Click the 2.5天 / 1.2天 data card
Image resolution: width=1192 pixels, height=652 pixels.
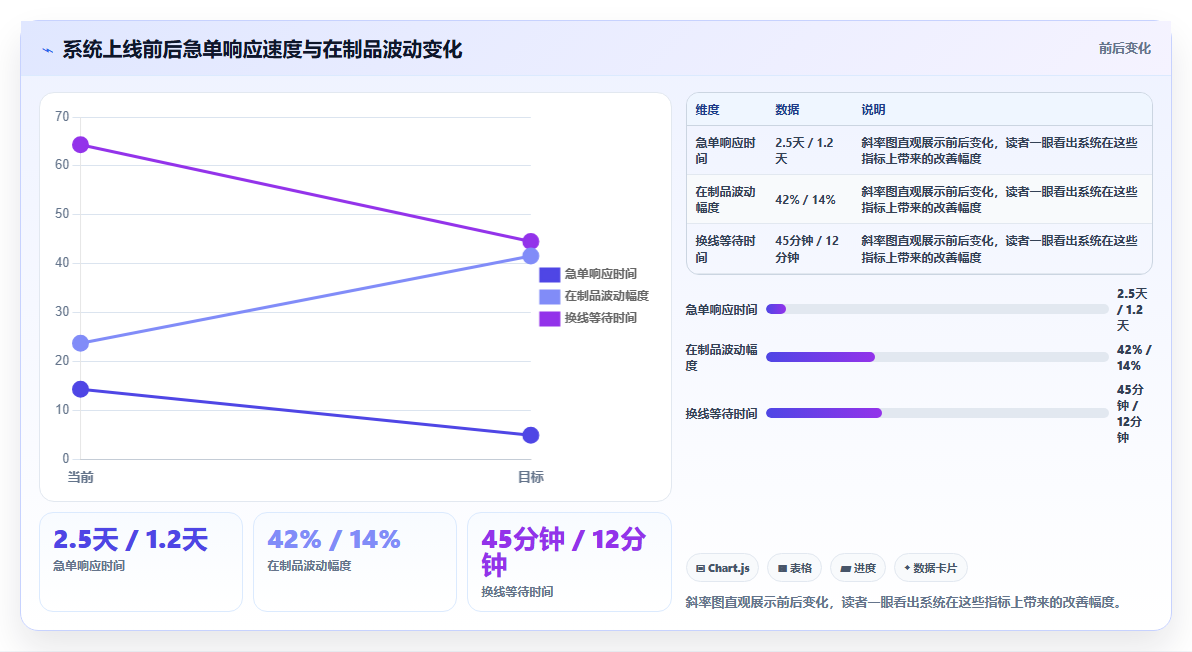tap(141, 562)
